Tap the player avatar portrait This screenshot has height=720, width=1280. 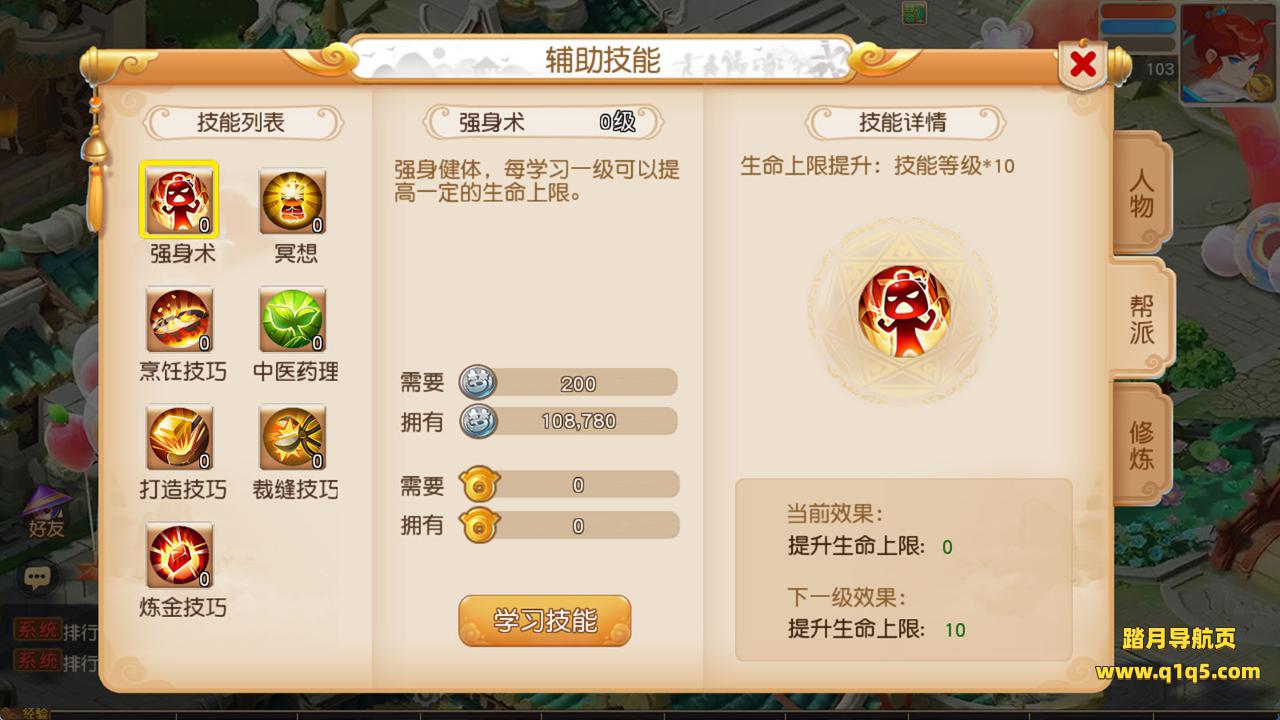[x=1227, y=52]
